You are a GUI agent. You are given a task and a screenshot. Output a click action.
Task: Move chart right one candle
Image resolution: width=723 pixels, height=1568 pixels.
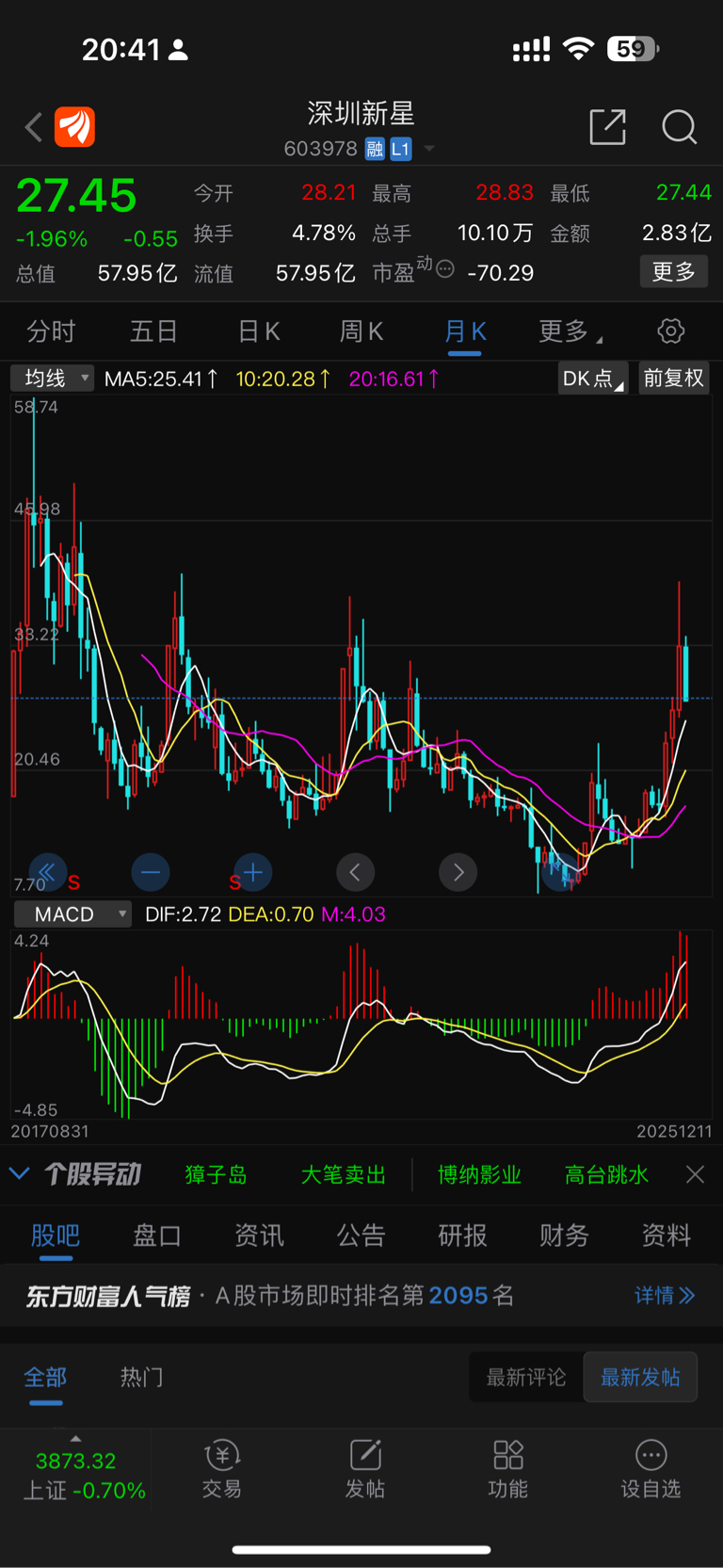pyautogui.click(x=458, y=872)
